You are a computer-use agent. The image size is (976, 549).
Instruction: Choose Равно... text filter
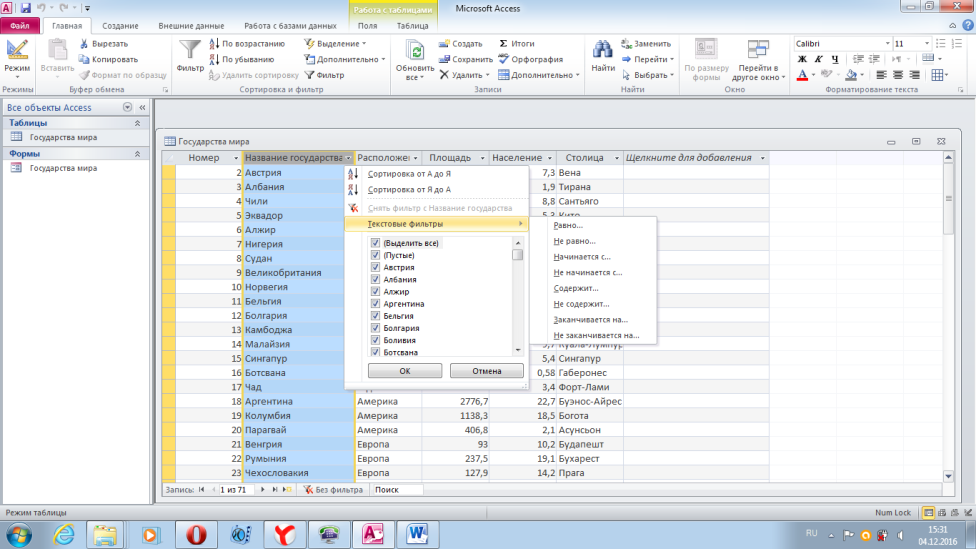tap(568, 225)
